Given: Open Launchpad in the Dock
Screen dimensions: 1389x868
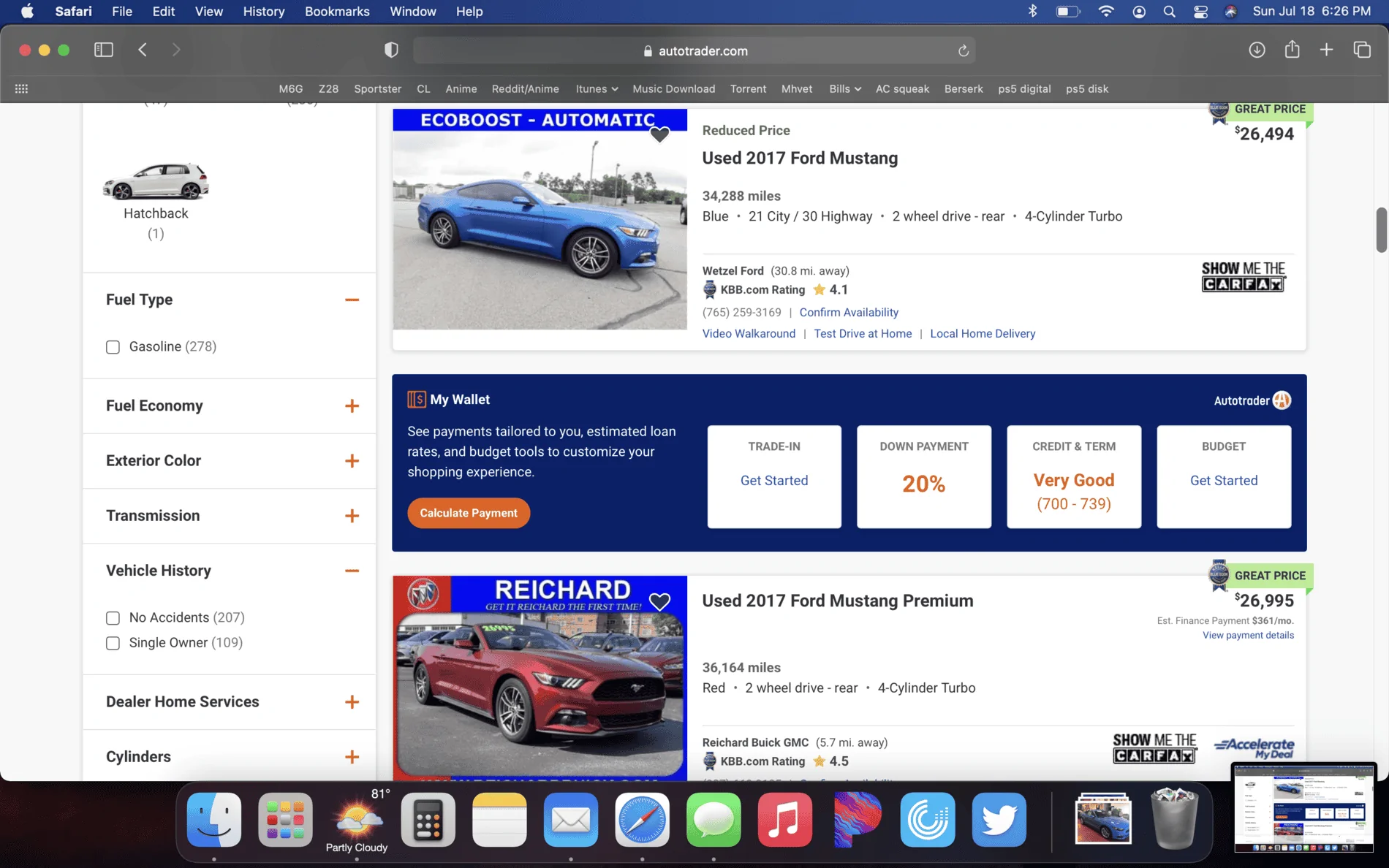Looking at the screenshot, I should click(285, 819).
